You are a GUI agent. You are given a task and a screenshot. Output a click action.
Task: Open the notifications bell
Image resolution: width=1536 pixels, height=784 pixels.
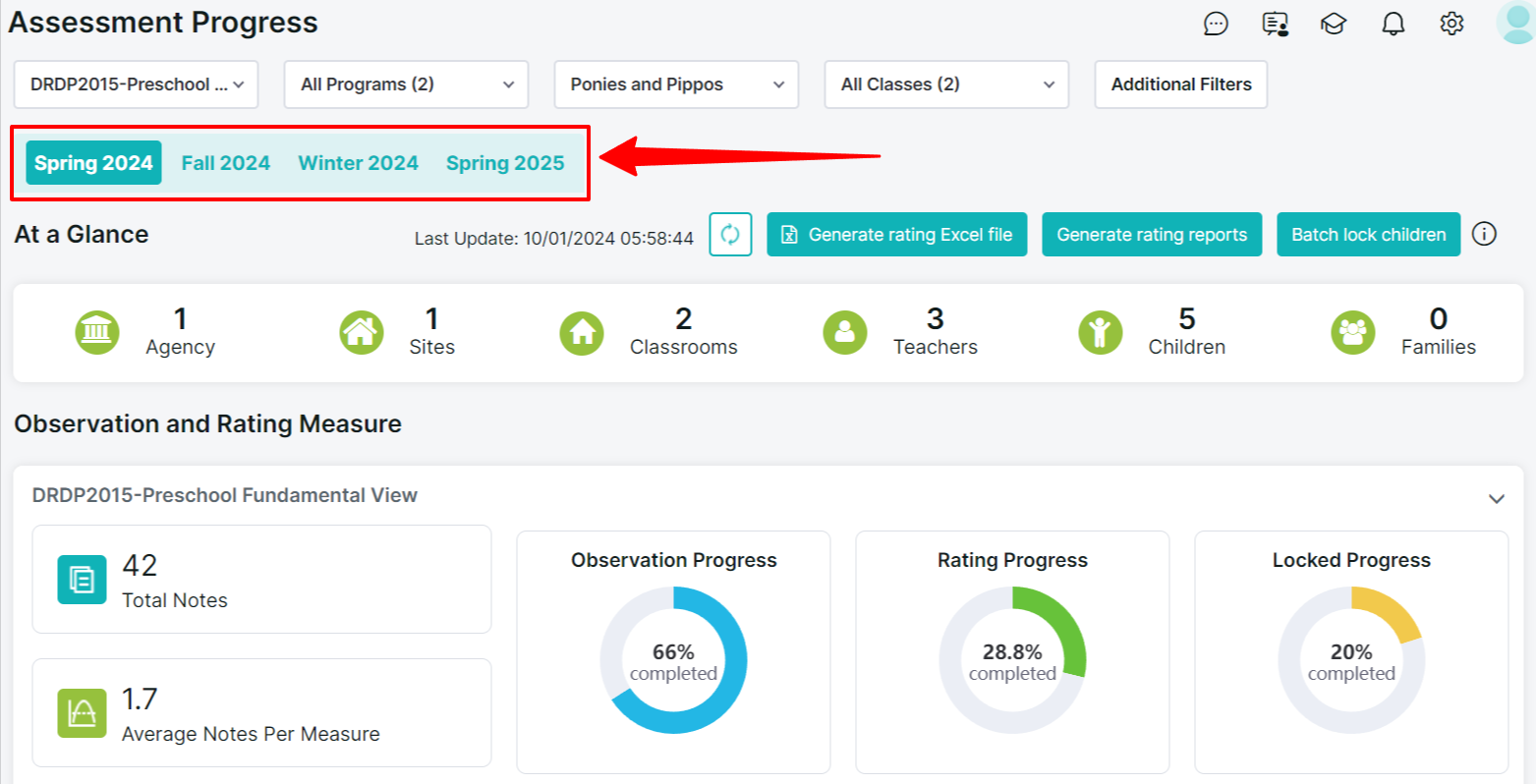1394,24
